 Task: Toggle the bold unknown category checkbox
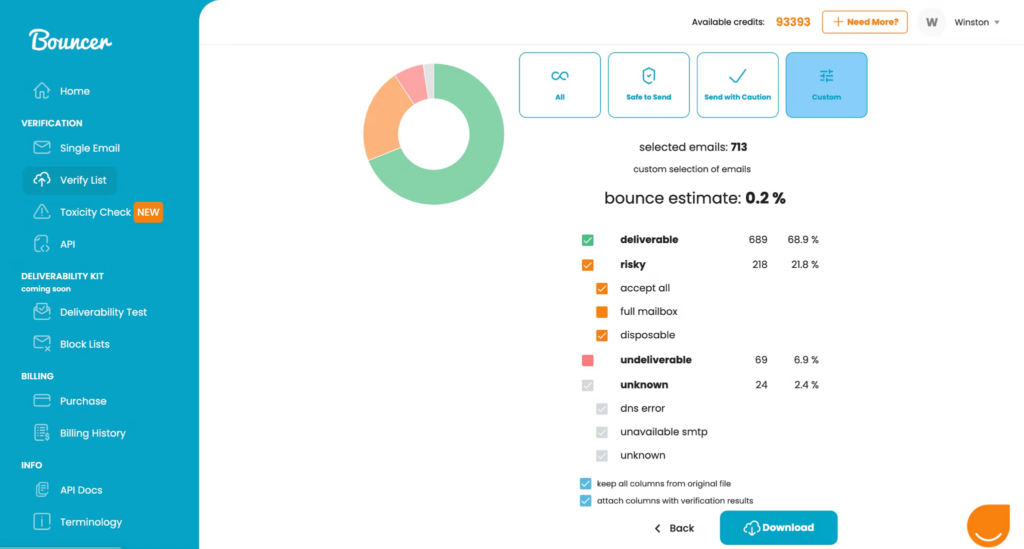click(588, 384)
